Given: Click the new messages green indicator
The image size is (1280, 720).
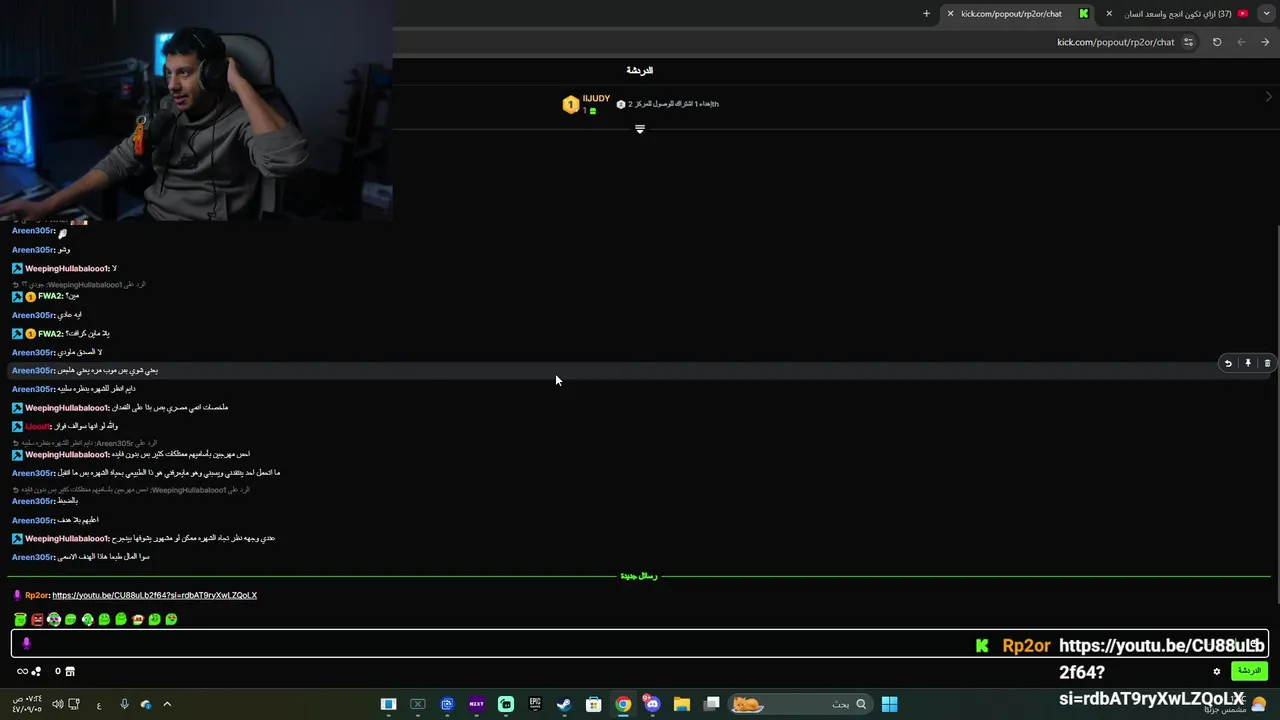Looking at the screenshot, I should 639,576.
